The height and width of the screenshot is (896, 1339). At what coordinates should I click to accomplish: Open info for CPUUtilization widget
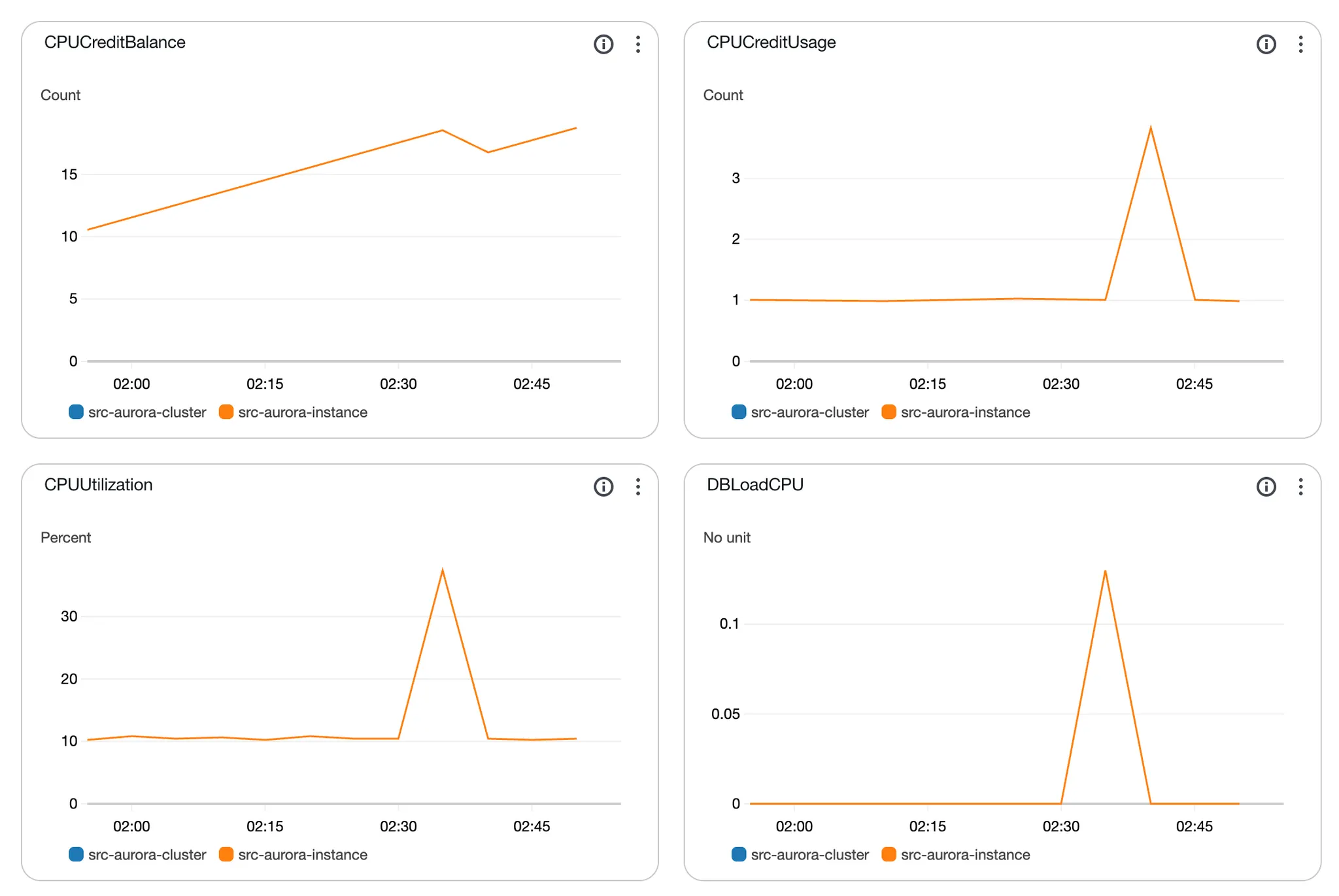tap(603, 486)
